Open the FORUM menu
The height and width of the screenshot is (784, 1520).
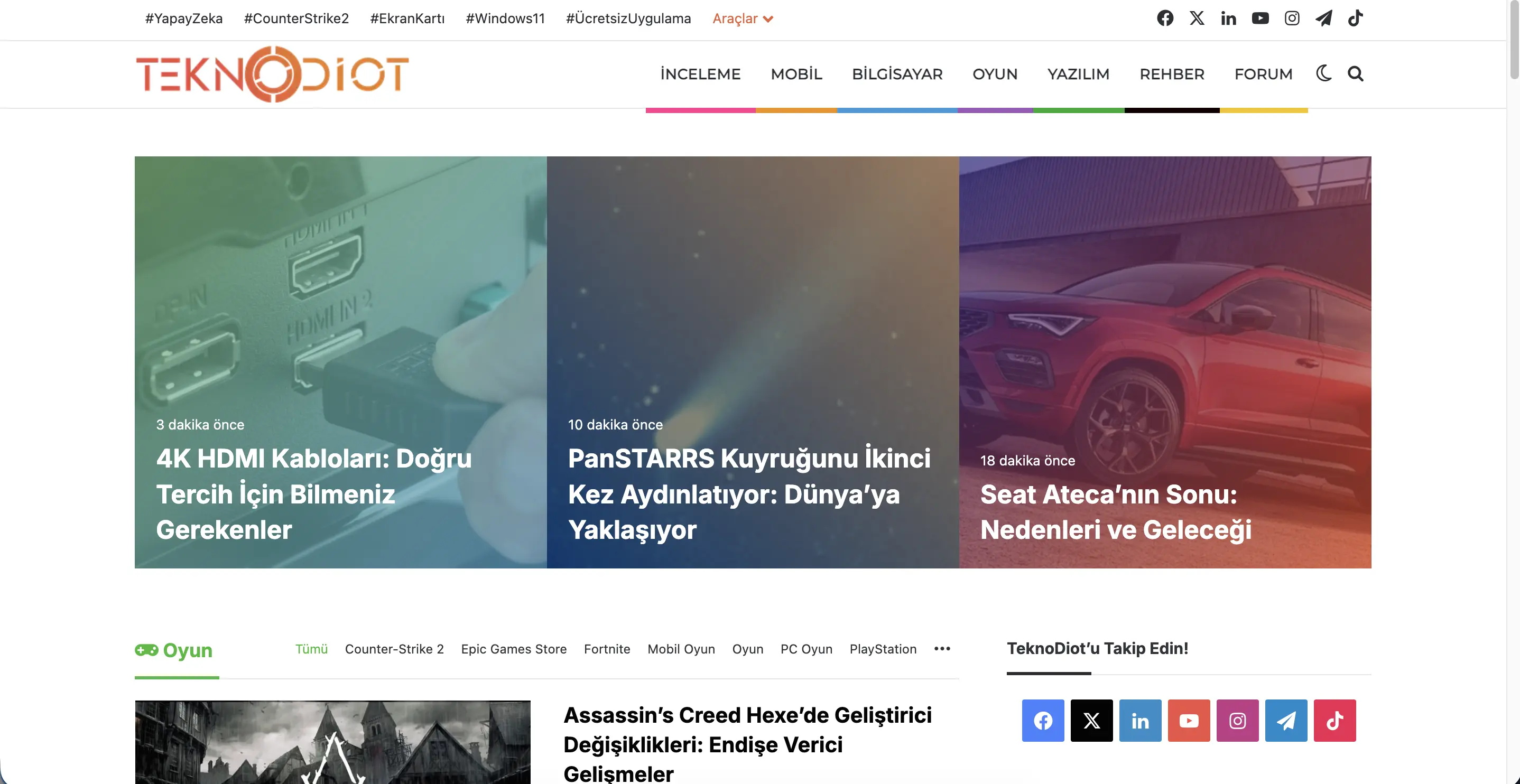point(1263,74)
